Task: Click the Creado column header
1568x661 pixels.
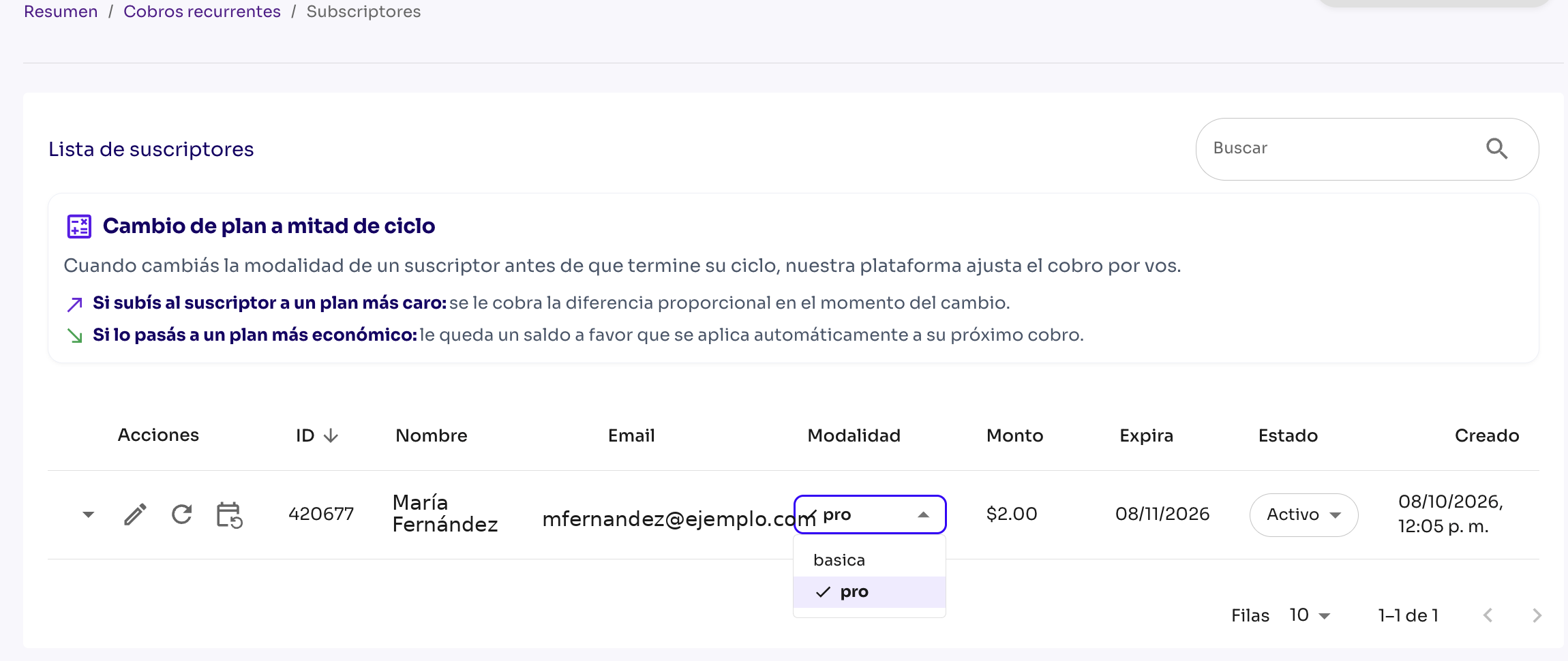Action: pos(1487,435)
